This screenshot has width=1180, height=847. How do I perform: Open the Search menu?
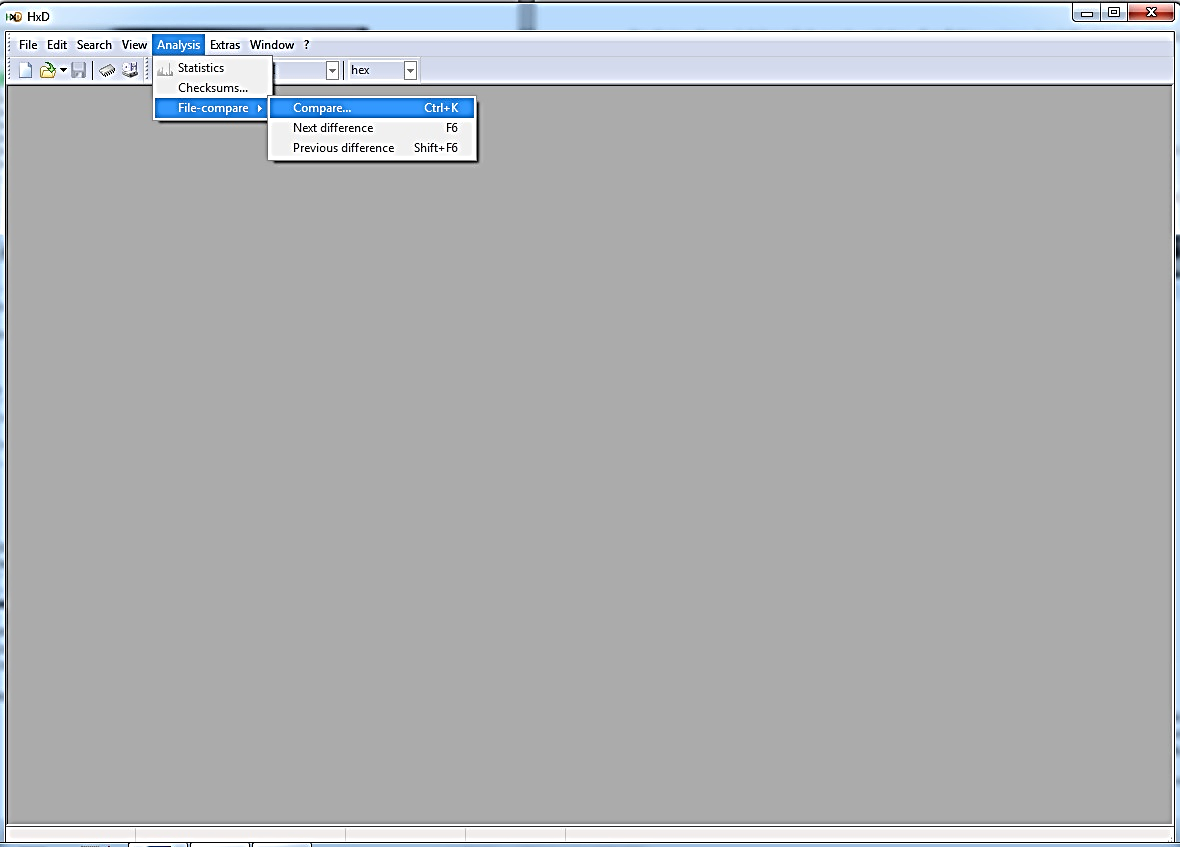tap(94, 45)
